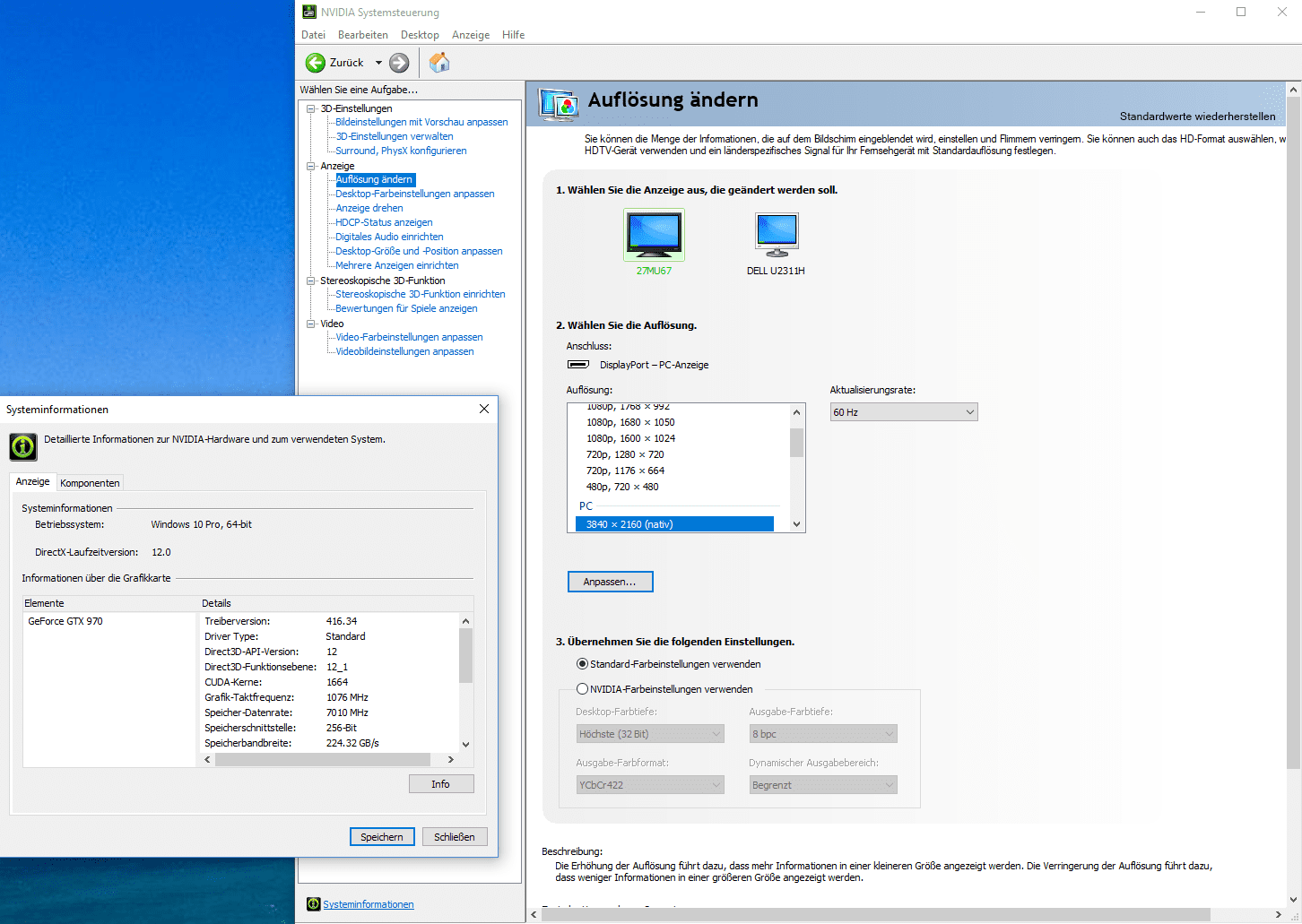The image size is (1302, 924).
Task: Click Standardwerte wiederherstellen link
Action: point(1197,117)
